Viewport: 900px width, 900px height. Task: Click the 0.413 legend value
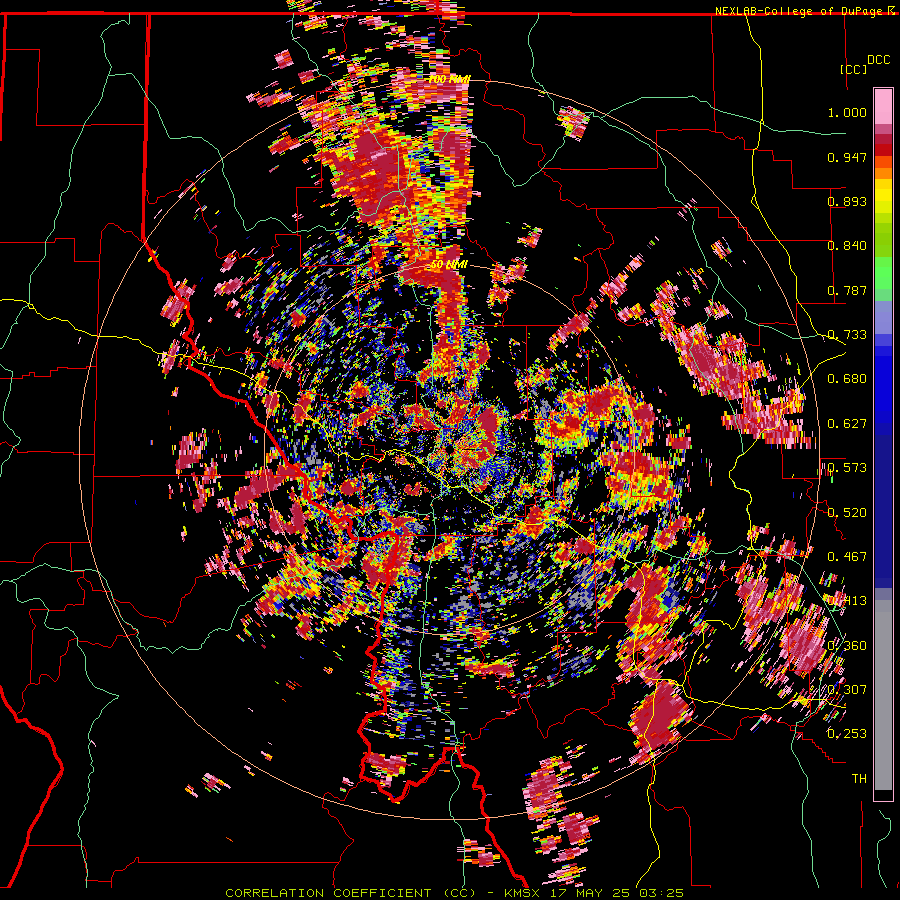[847, 601]
